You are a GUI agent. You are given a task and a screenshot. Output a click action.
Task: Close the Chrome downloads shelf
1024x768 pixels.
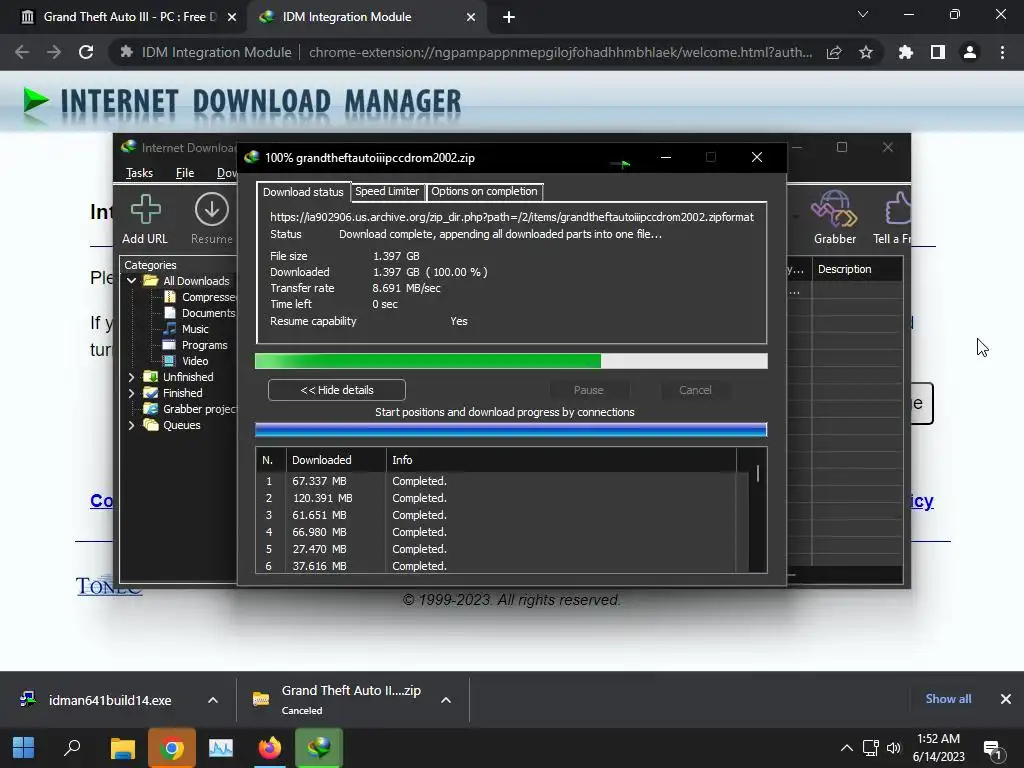click(x=1006, y=699)
